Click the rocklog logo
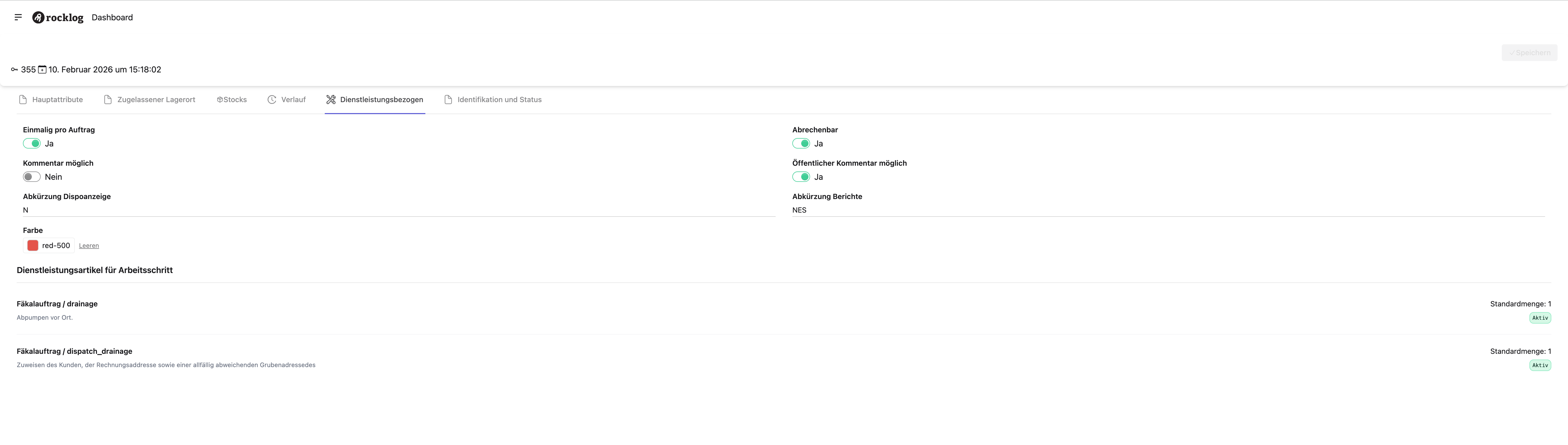The image size is (1568, 445). [58, 18]
